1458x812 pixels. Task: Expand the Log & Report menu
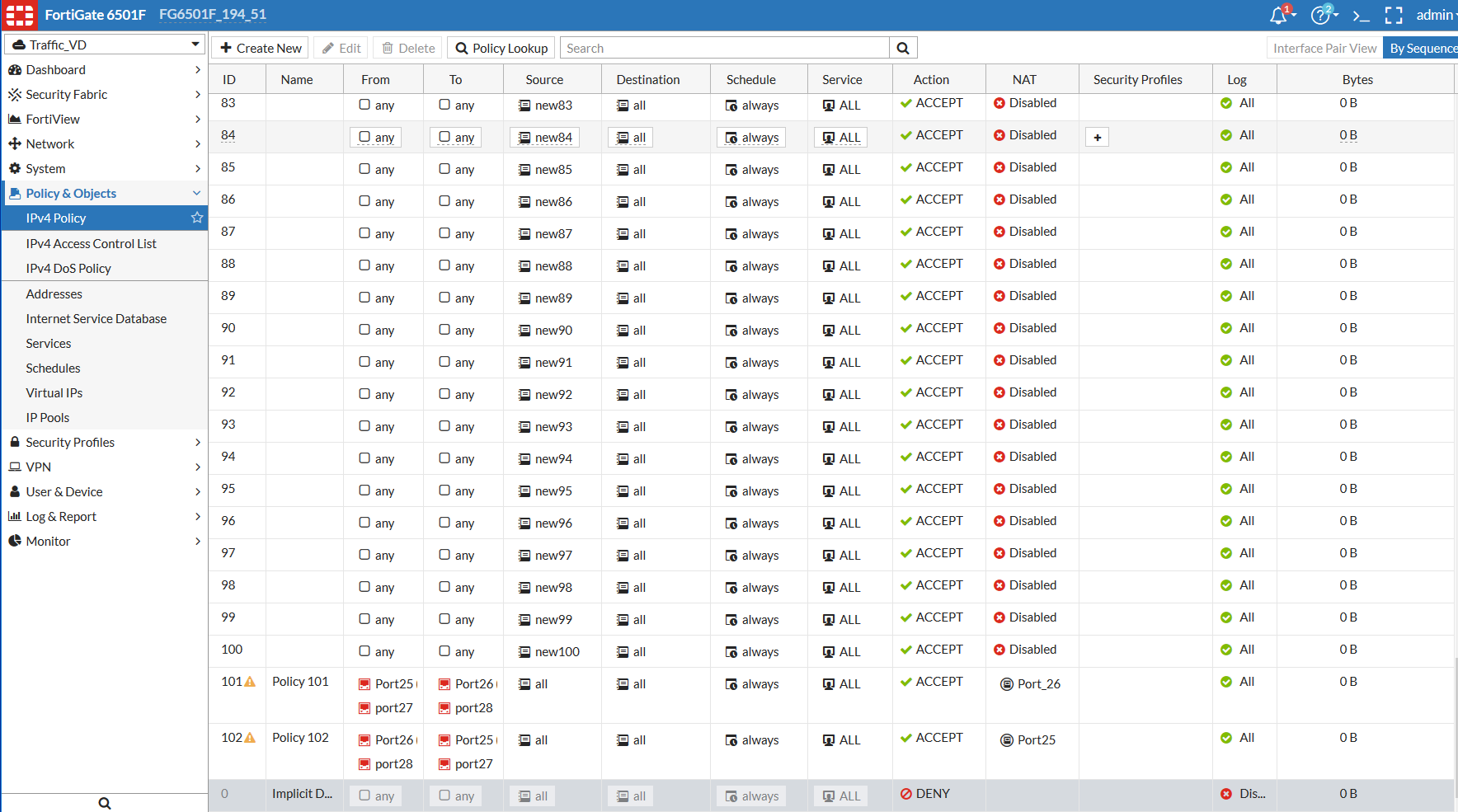pyautogui.click(x=104, y=517)
